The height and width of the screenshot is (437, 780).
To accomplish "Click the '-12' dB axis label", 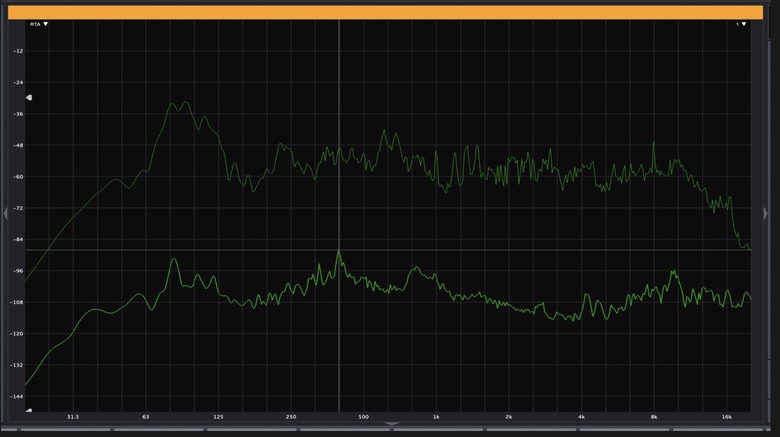I will pos(18,51).
